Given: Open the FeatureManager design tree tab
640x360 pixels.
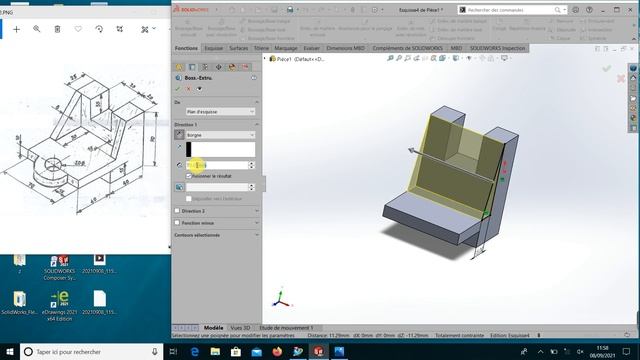Looking at the screenshot, I should point(179,67).
